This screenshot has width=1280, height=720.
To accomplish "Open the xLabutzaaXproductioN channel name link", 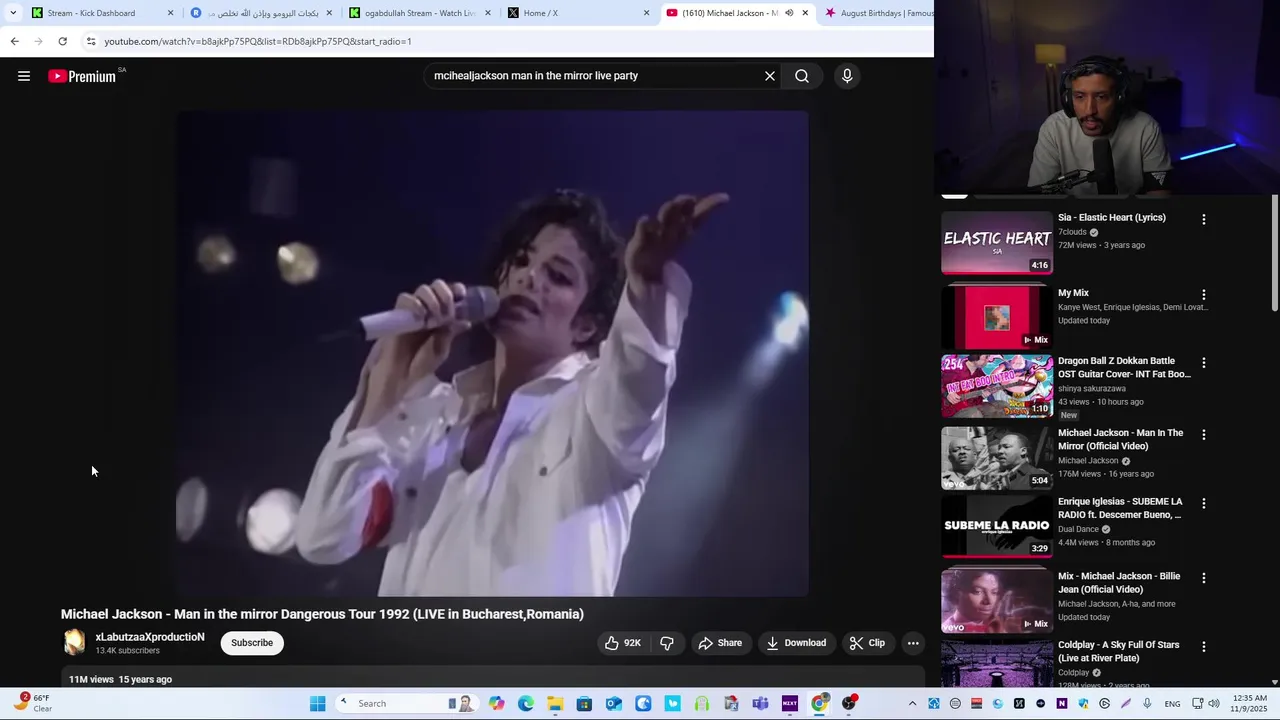I will 150,637.
